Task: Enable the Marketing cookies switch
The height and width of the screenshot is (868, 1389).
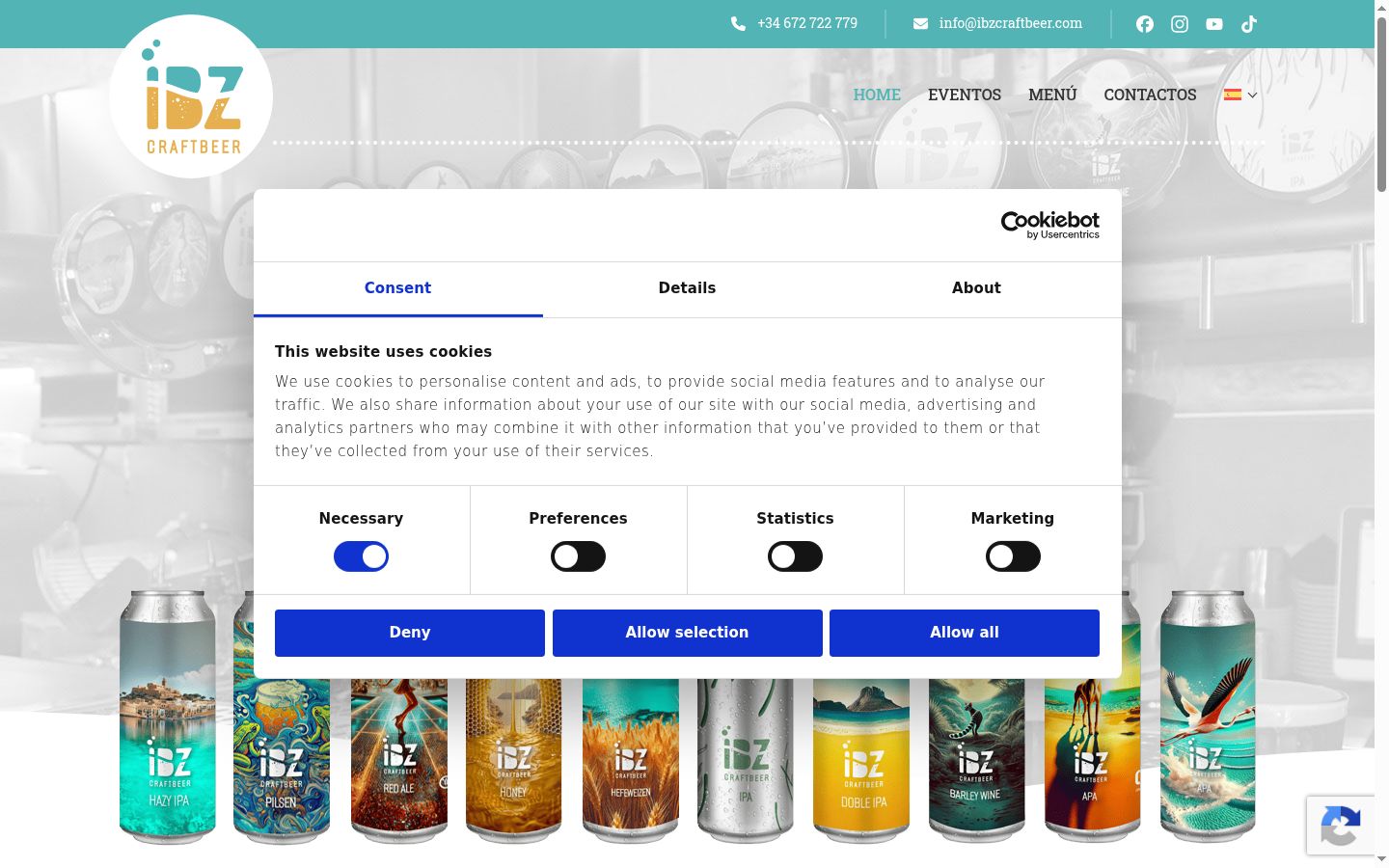Action: tap(1013, 556)
